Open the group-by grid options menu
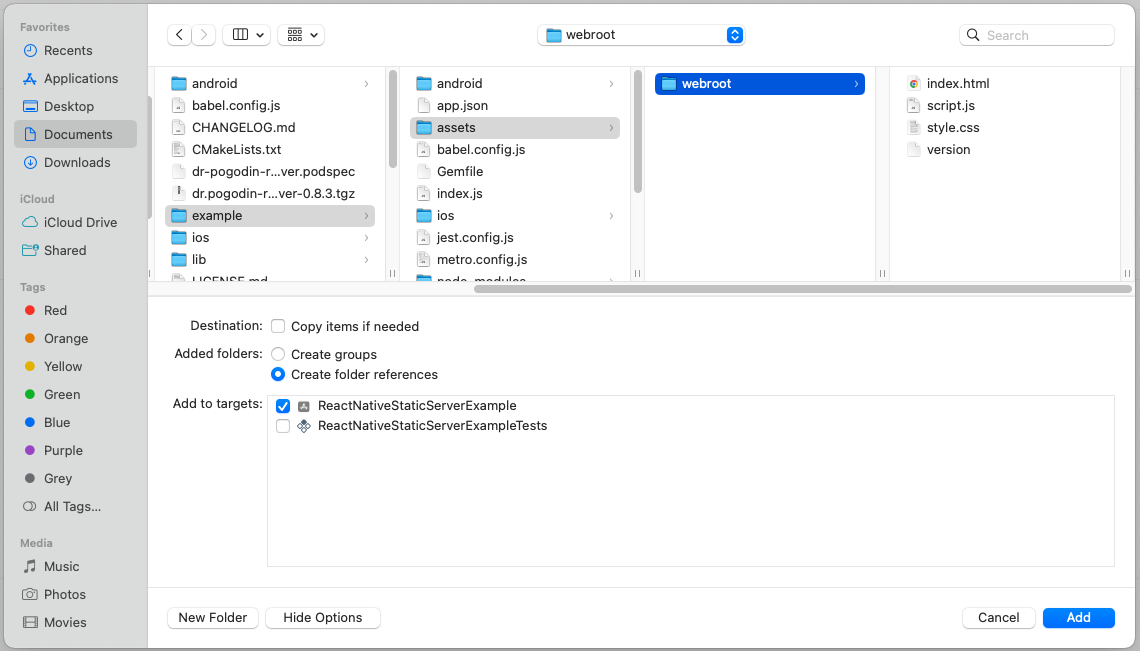 point(301,35)
